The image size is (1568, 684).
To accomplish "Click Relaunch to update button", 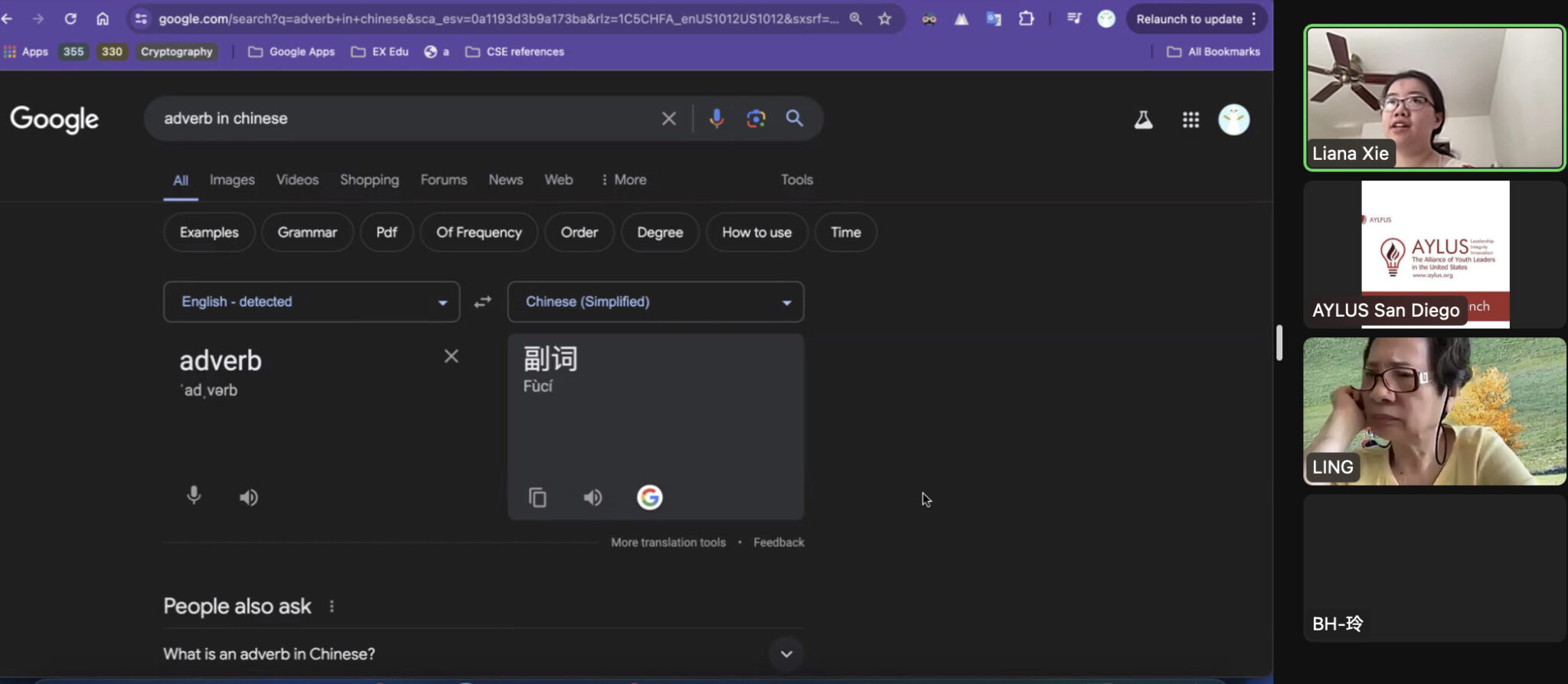I will tap(1189, 18).
